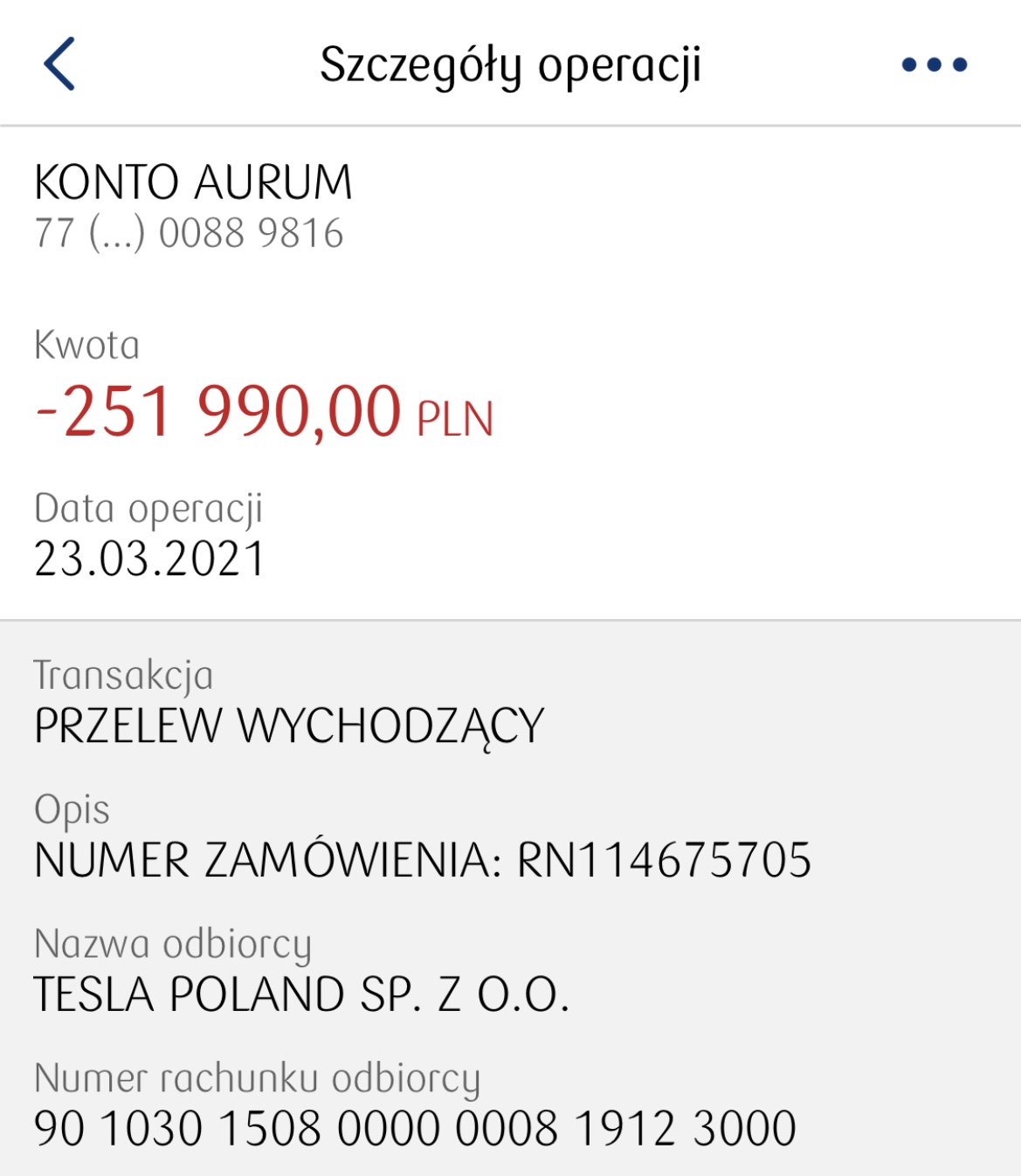Tap the NUMER ZAMÓWIENIA text
Screen dimensions: 1021x1176
click(268, 860)
